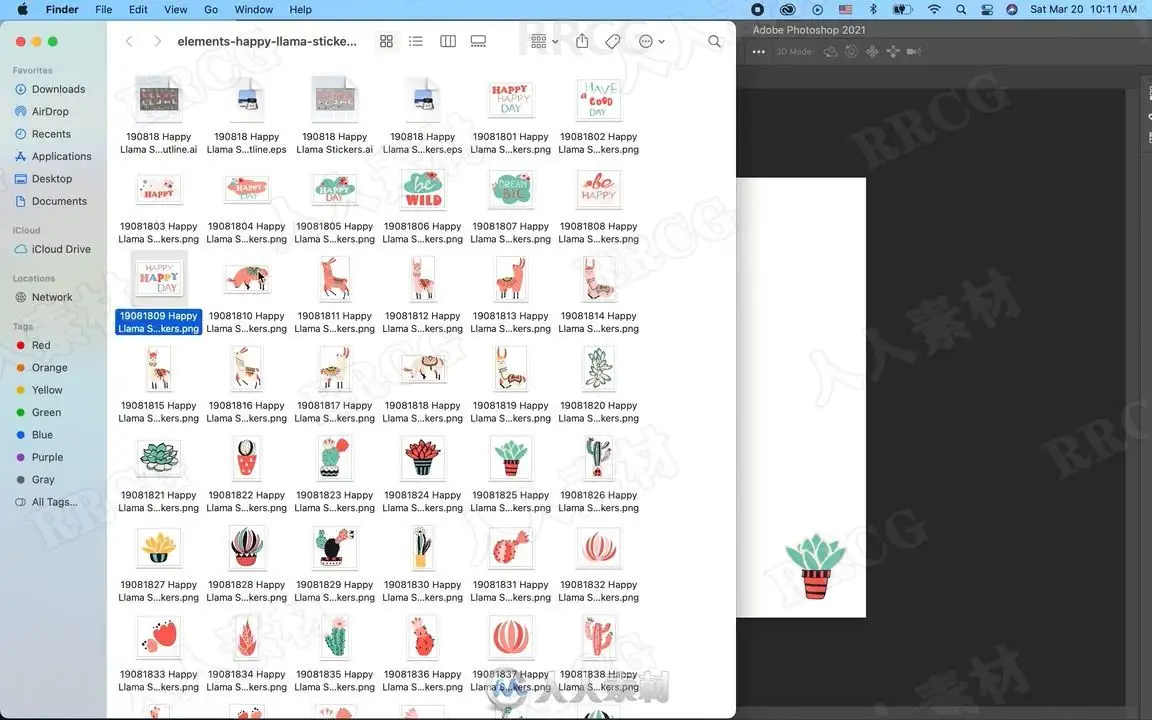
Task: Click Photoshop's three-dot options icon
Action: [x=759, y=51]
